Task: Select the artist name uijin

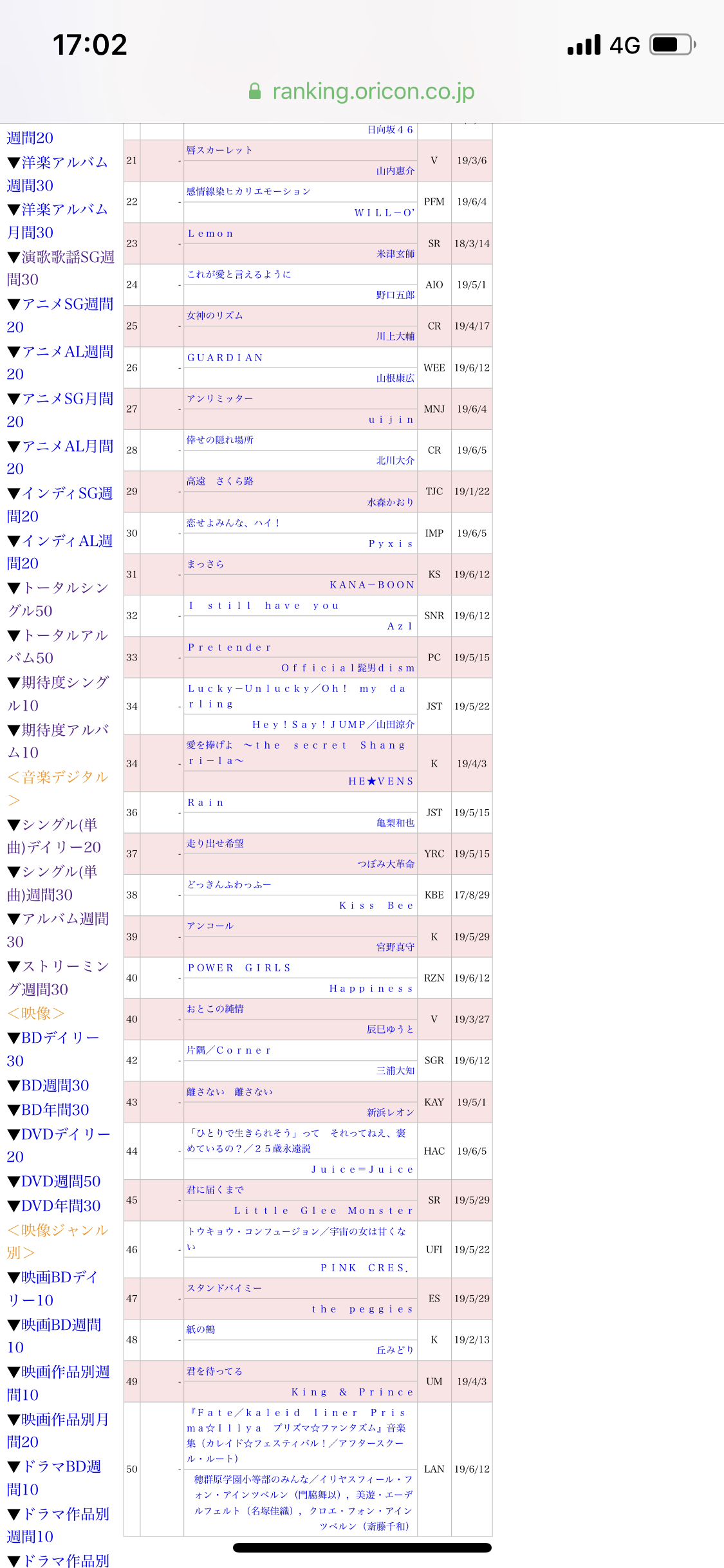Action: coord(391,420)
